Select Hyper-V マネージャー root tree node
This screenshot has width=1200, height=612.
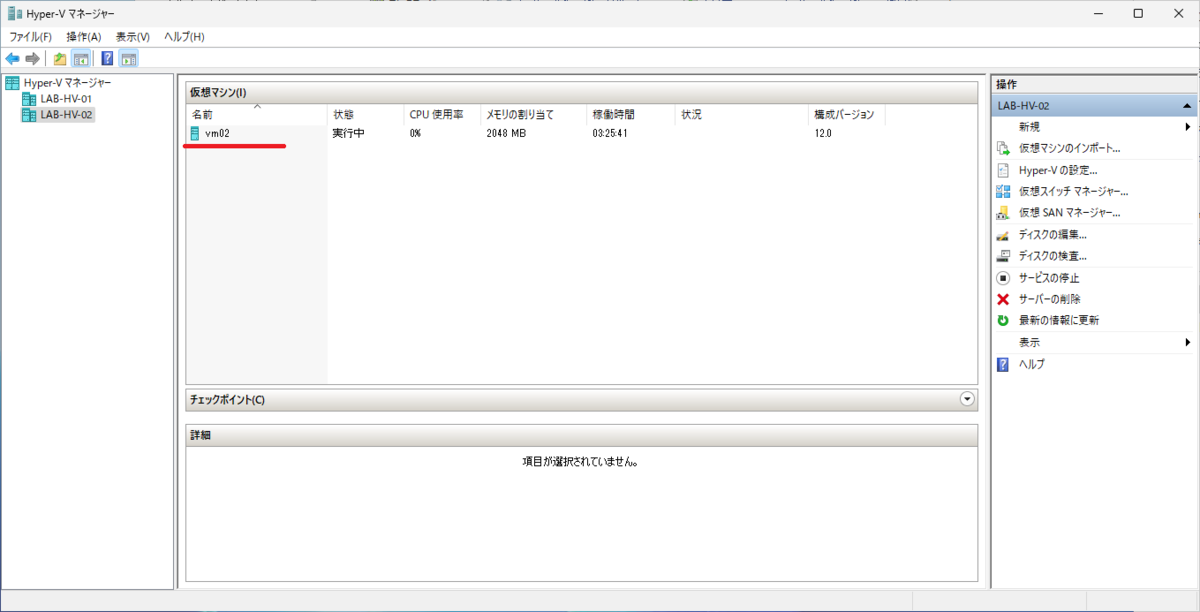(x=68, y=83)
